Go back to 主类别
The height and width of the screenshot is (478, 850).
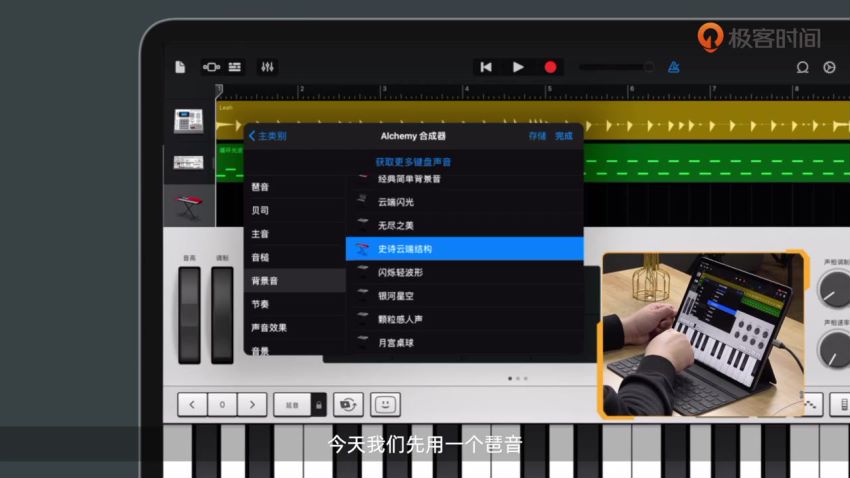[x=267, y=136]
